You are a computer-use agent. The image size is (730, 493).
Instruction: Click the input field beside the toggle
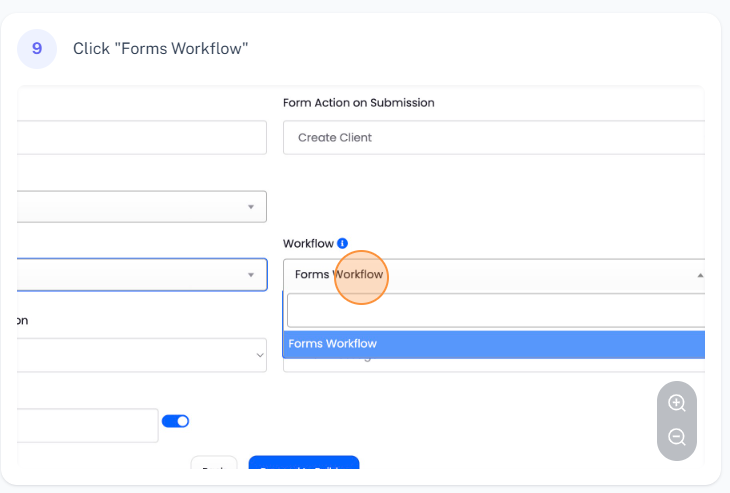point(88,424)
